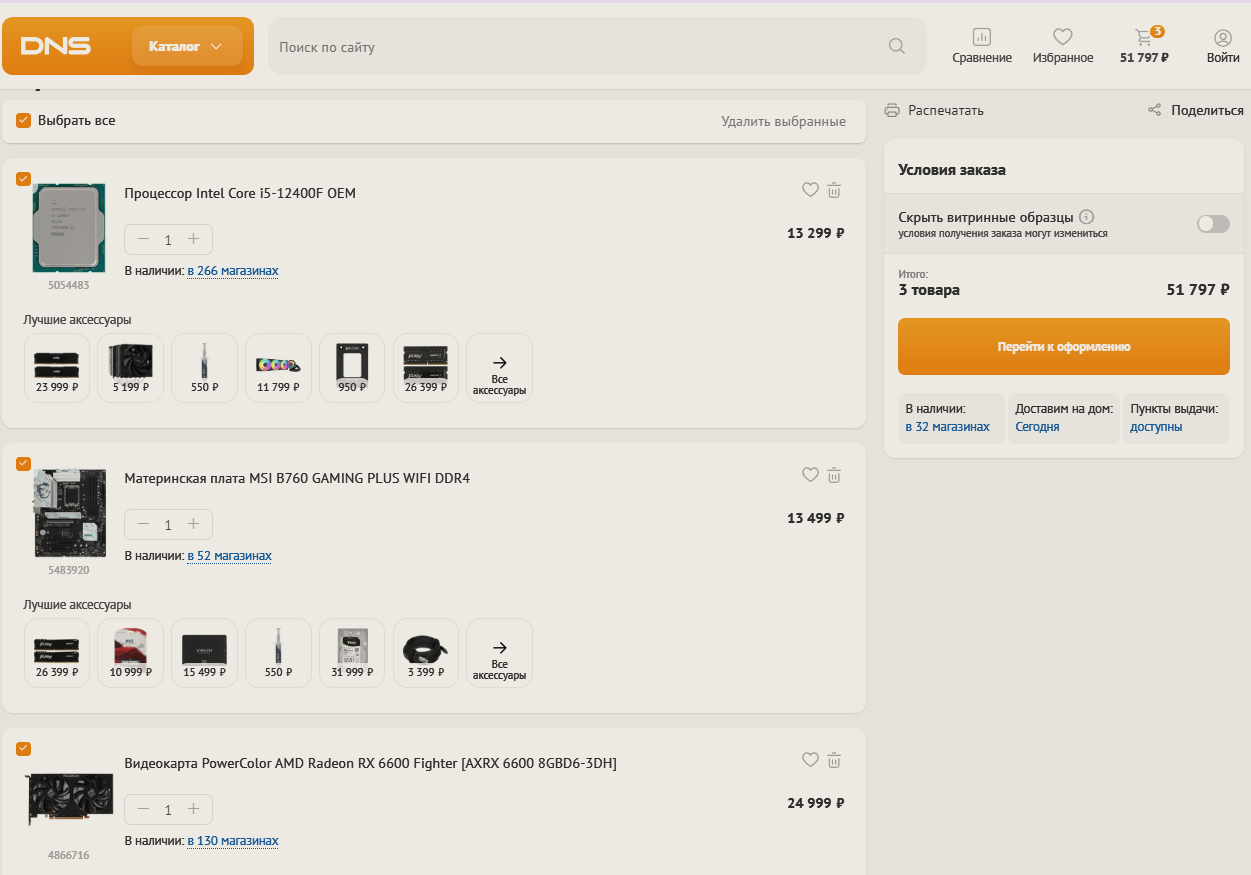
Task: Toggle Скрыть витринные образцы switch
Action: (x=1213, y=224)
